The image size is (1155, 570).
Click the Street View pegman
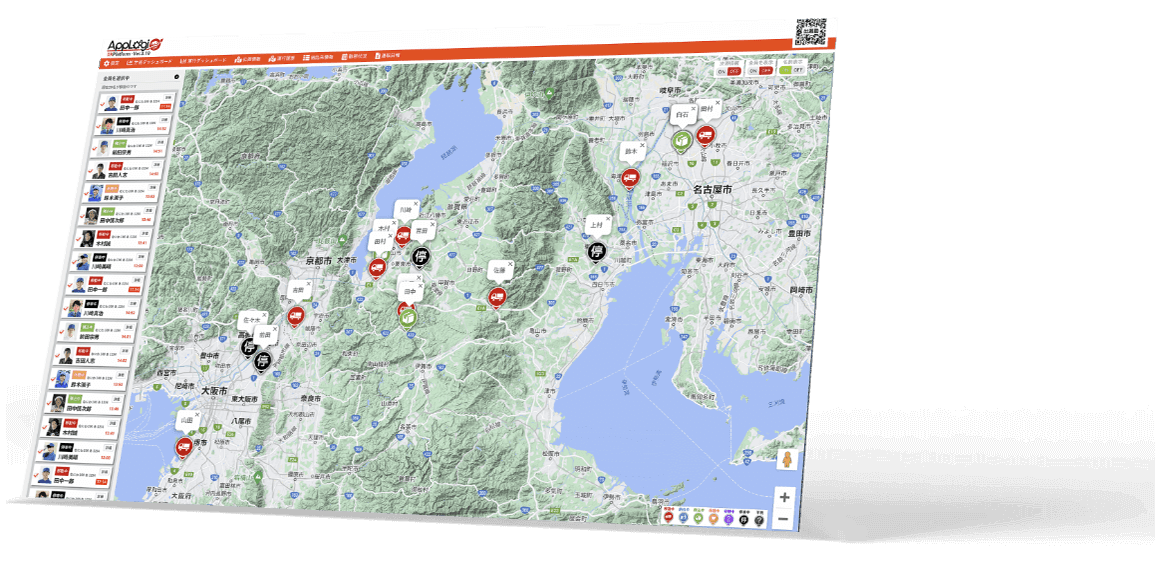click(787, 460)
